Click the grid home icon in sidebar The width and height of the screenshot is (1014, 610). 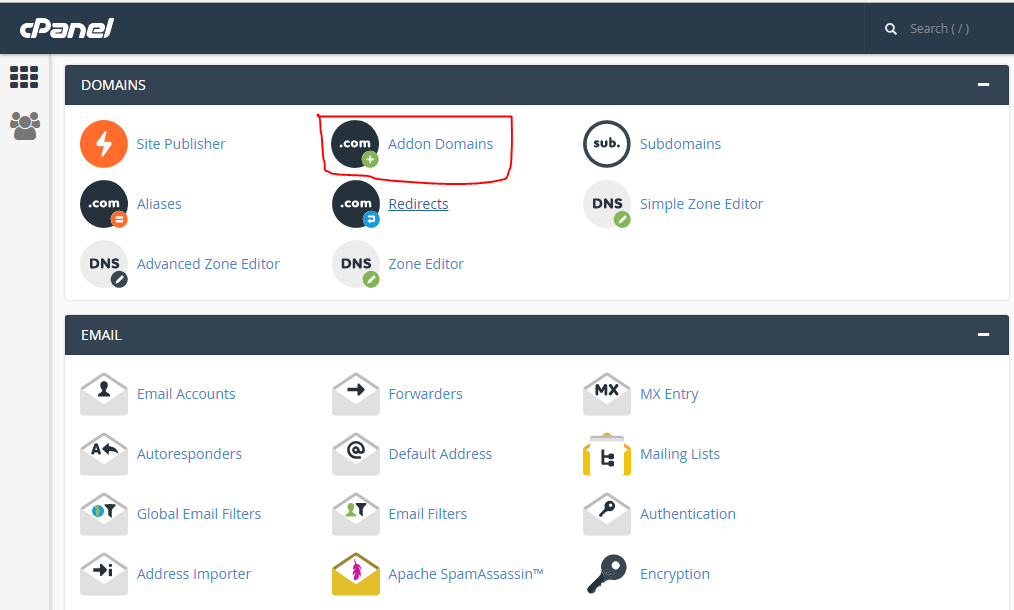tap(24, 77)
